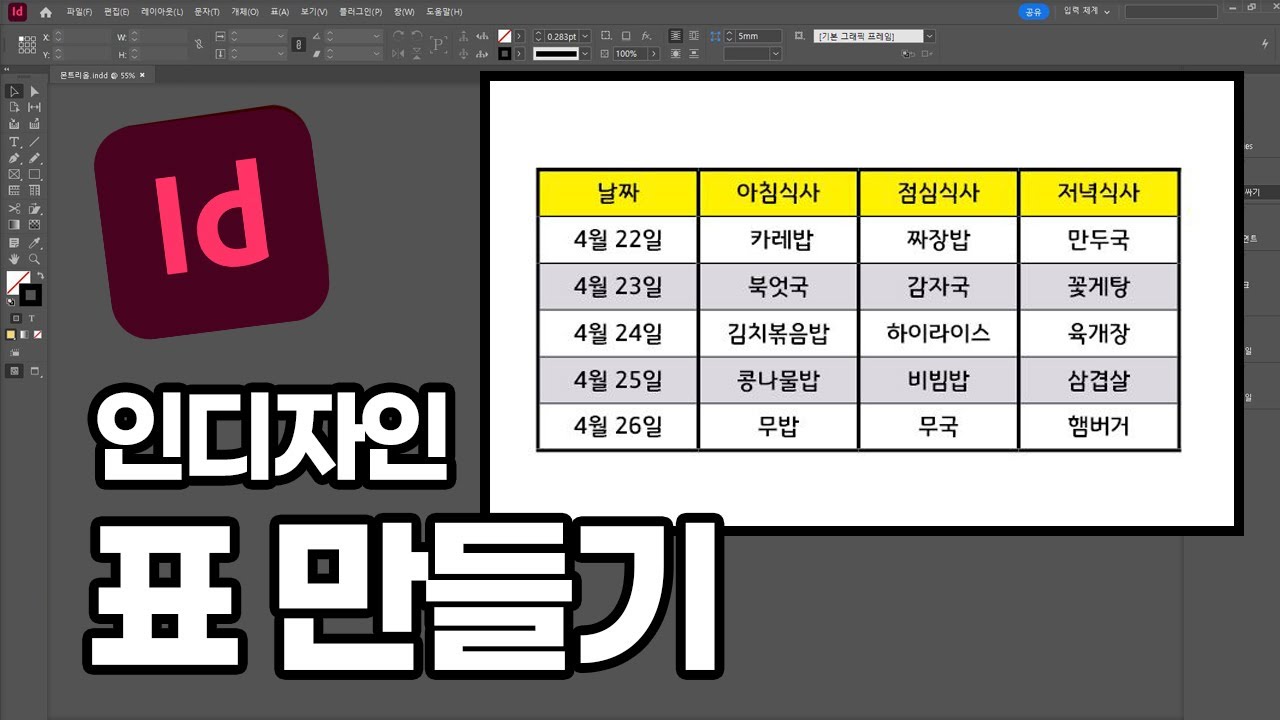Select the Direct Selection tool
The image size is (1280, 720).
click(34, 91)
